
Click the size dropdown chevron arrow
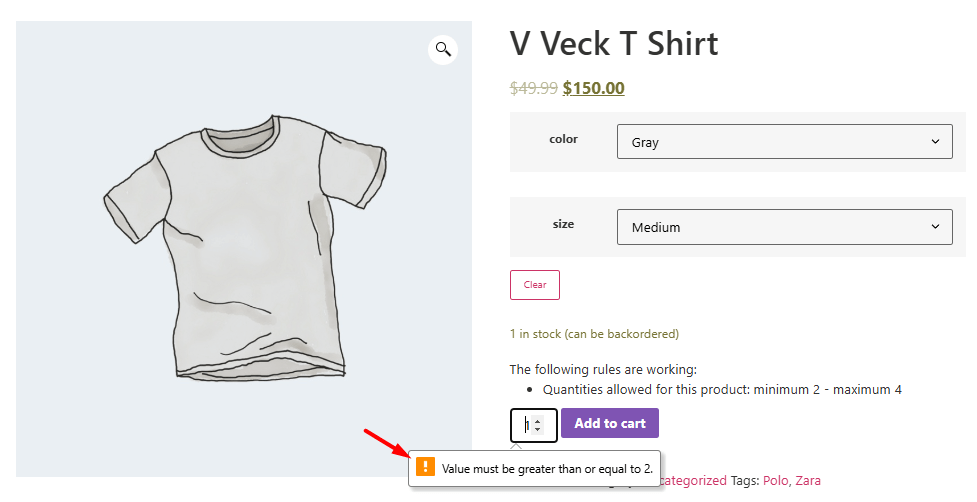[935, 227]
